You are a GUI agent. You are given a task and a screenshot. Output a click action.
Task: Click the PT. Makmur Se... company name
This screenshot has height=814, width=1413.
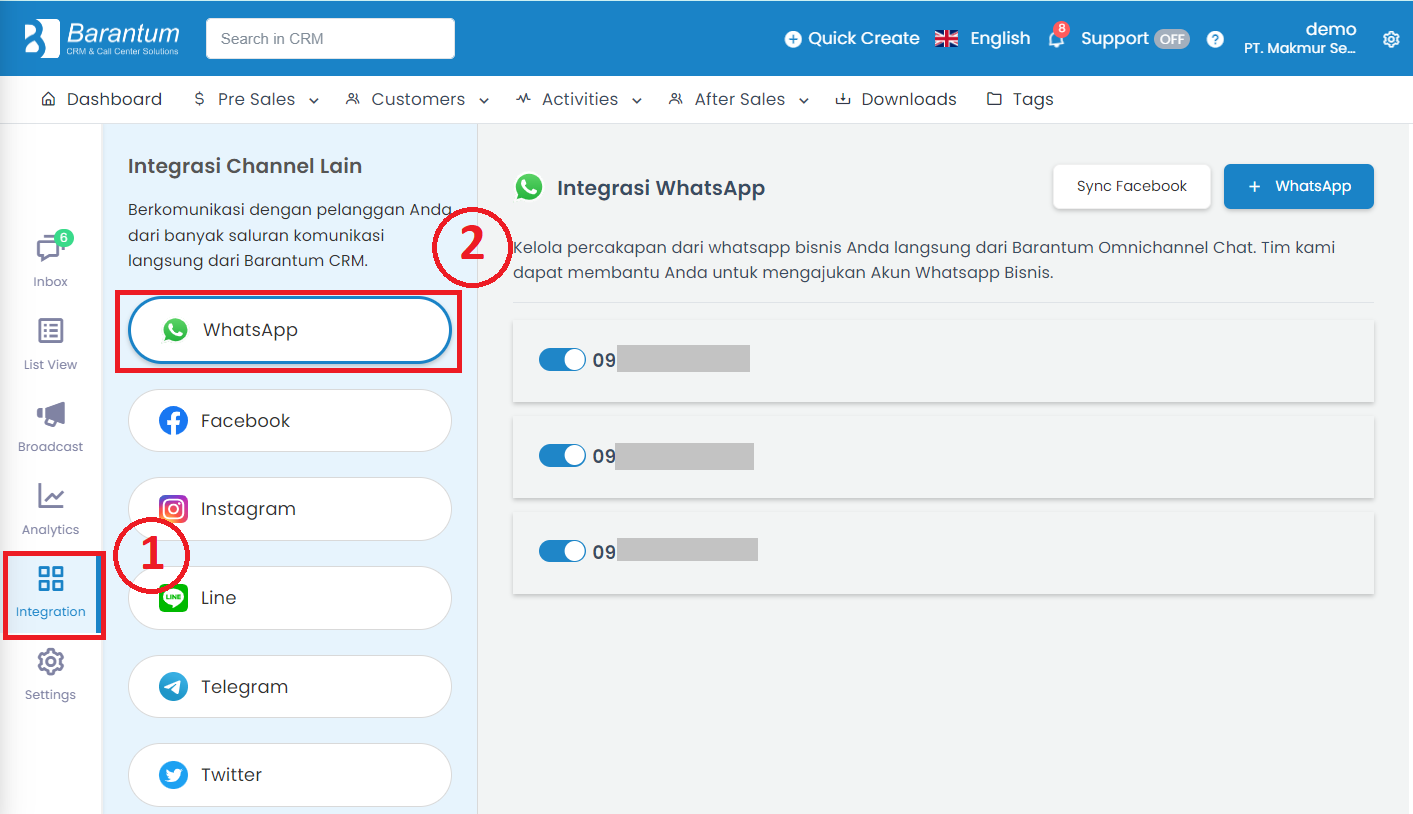[x=1300, y=48]
